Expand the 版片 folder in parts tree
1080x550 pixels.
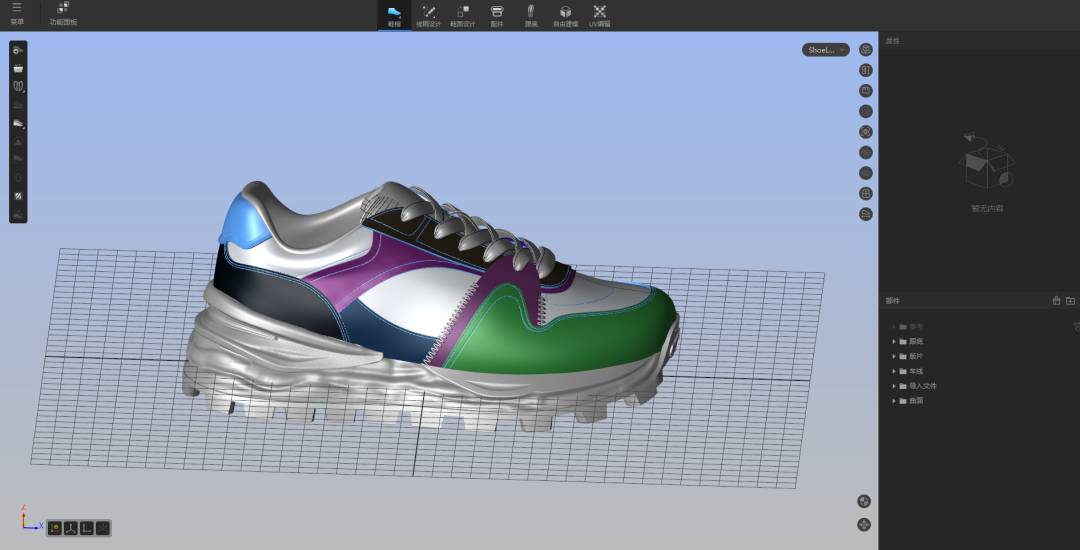[893, 356]
